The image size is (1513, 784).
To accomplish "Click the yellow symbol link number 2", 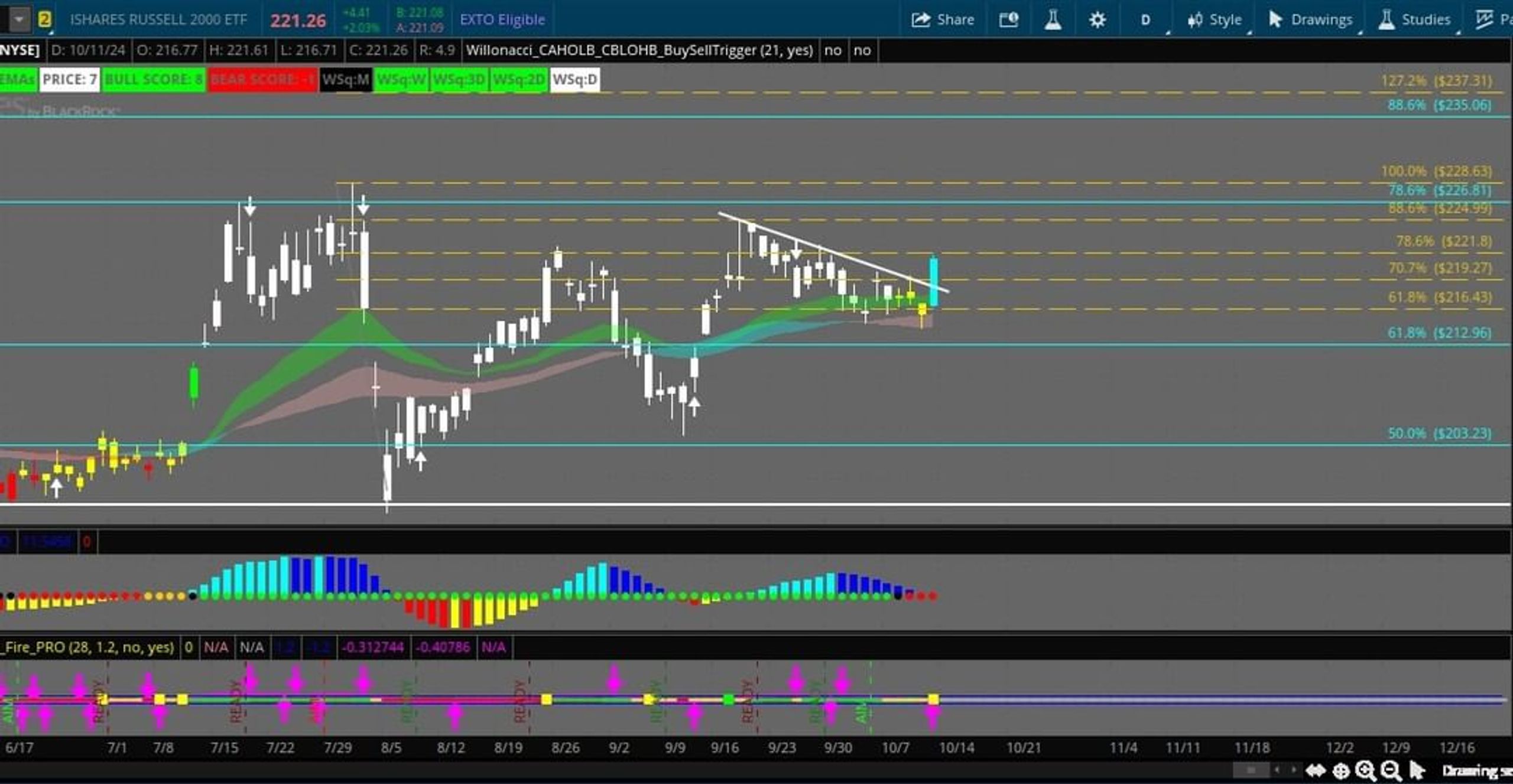I will [x=44, y=19].
